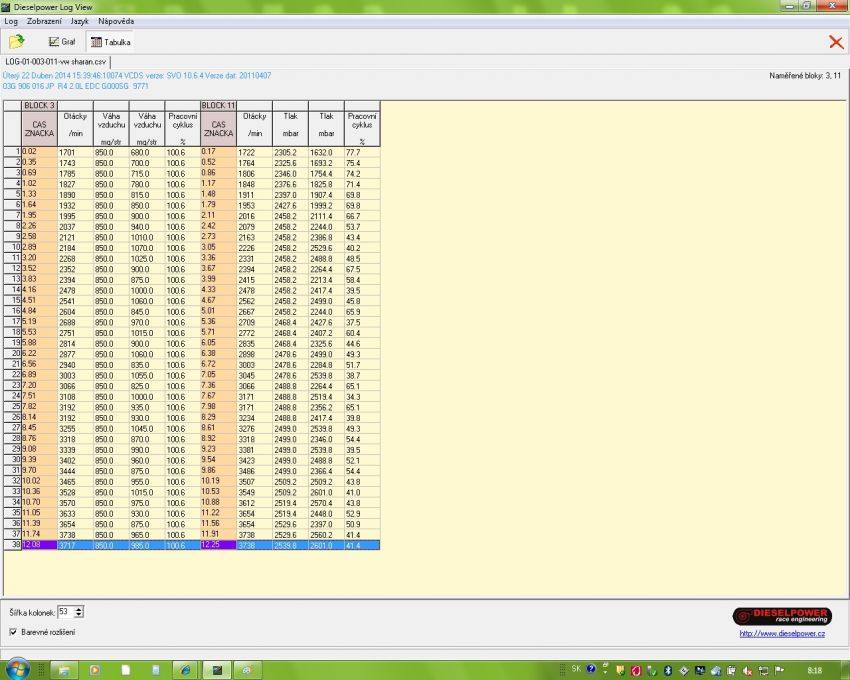Click the Action Center flag tray icon
850x680 pixels.
(780, 671)
